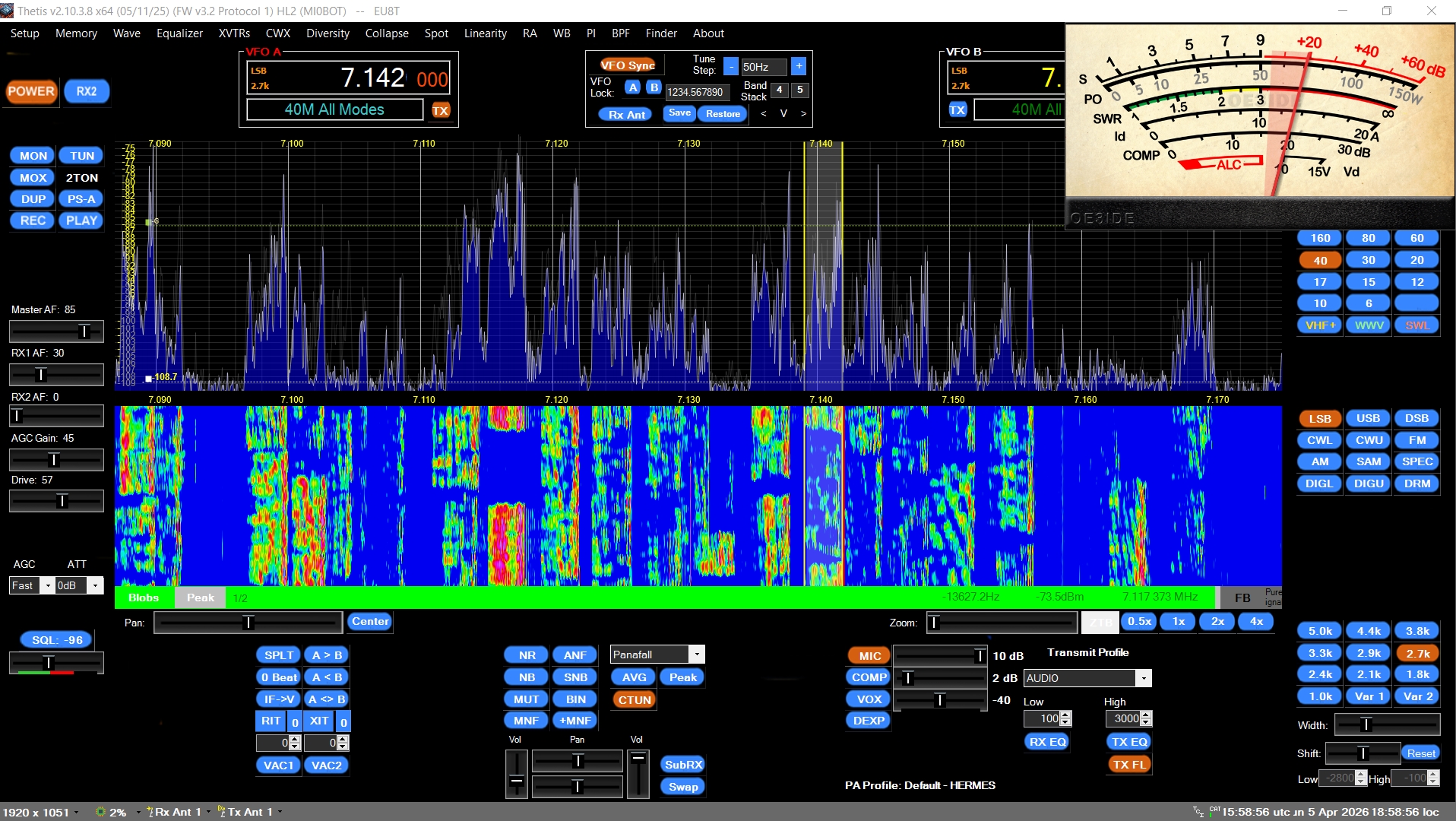Expand the AGC Fast dropdown
The width and height of the screenshot is (1456, 821).
pyautogui.click(x=47, y=585)
